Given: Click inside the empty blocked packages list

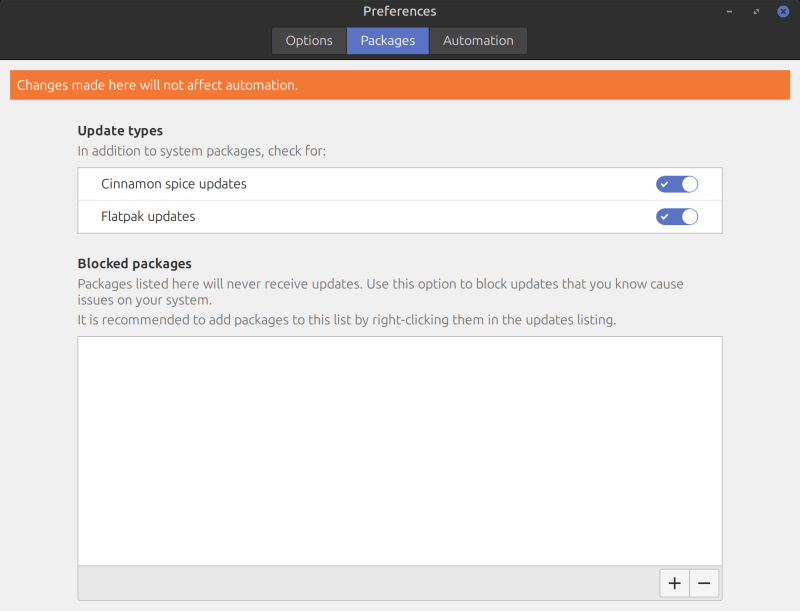Looking at the screenshot, I should tap(400, 448).
